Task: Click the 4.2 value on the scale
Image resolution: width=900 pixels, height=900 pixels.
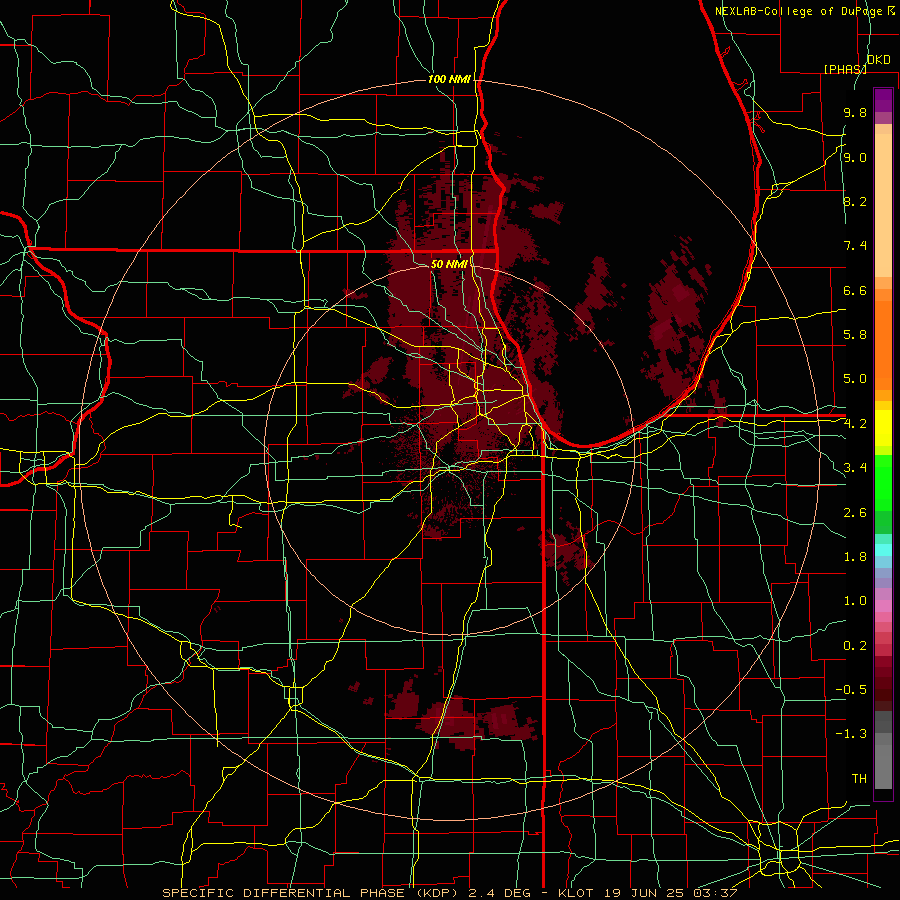Action: tap(855, 424)
